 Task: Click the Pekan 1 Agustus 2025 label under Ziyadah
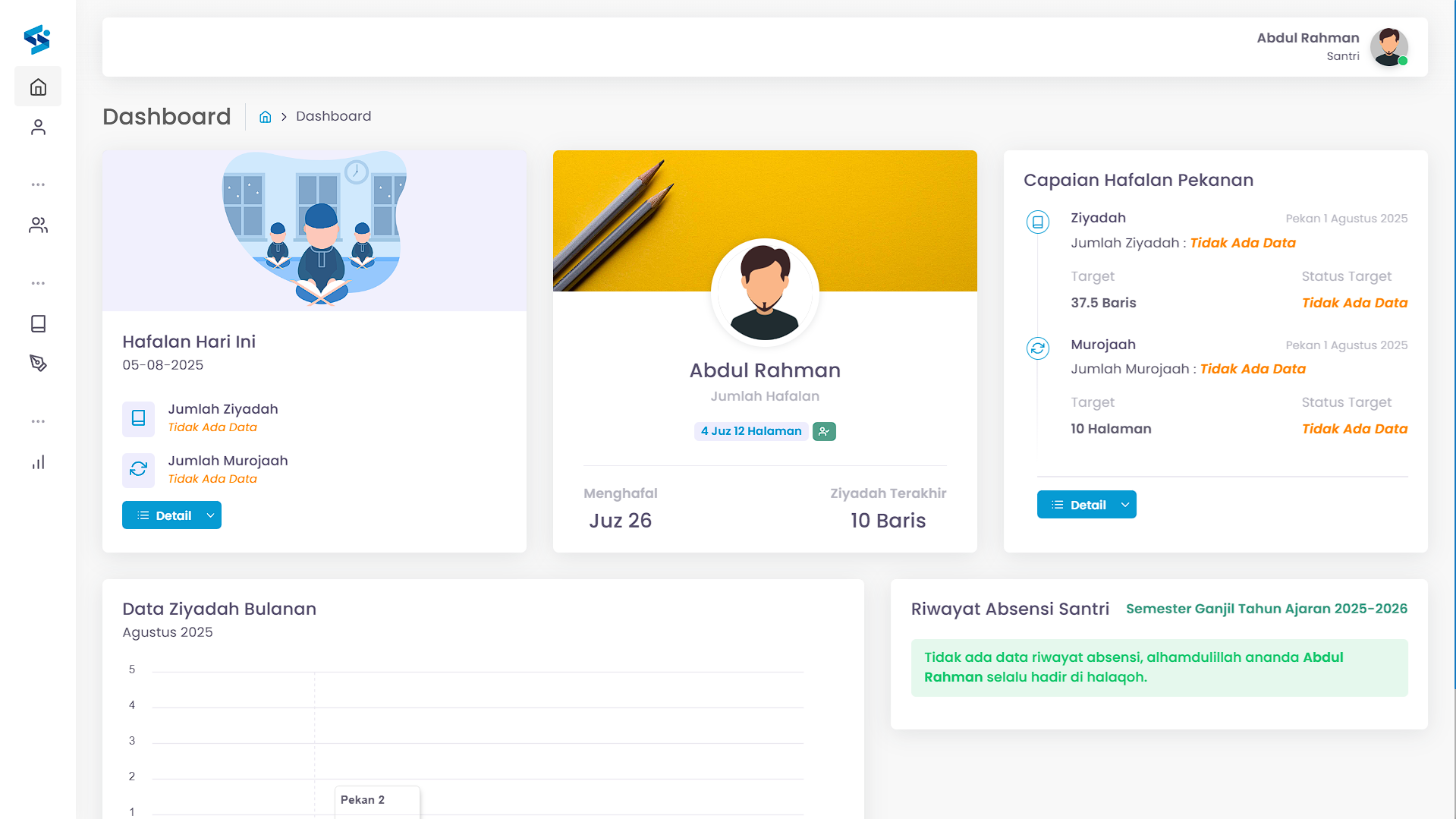pyautogui.click(x=1346, y=218)
